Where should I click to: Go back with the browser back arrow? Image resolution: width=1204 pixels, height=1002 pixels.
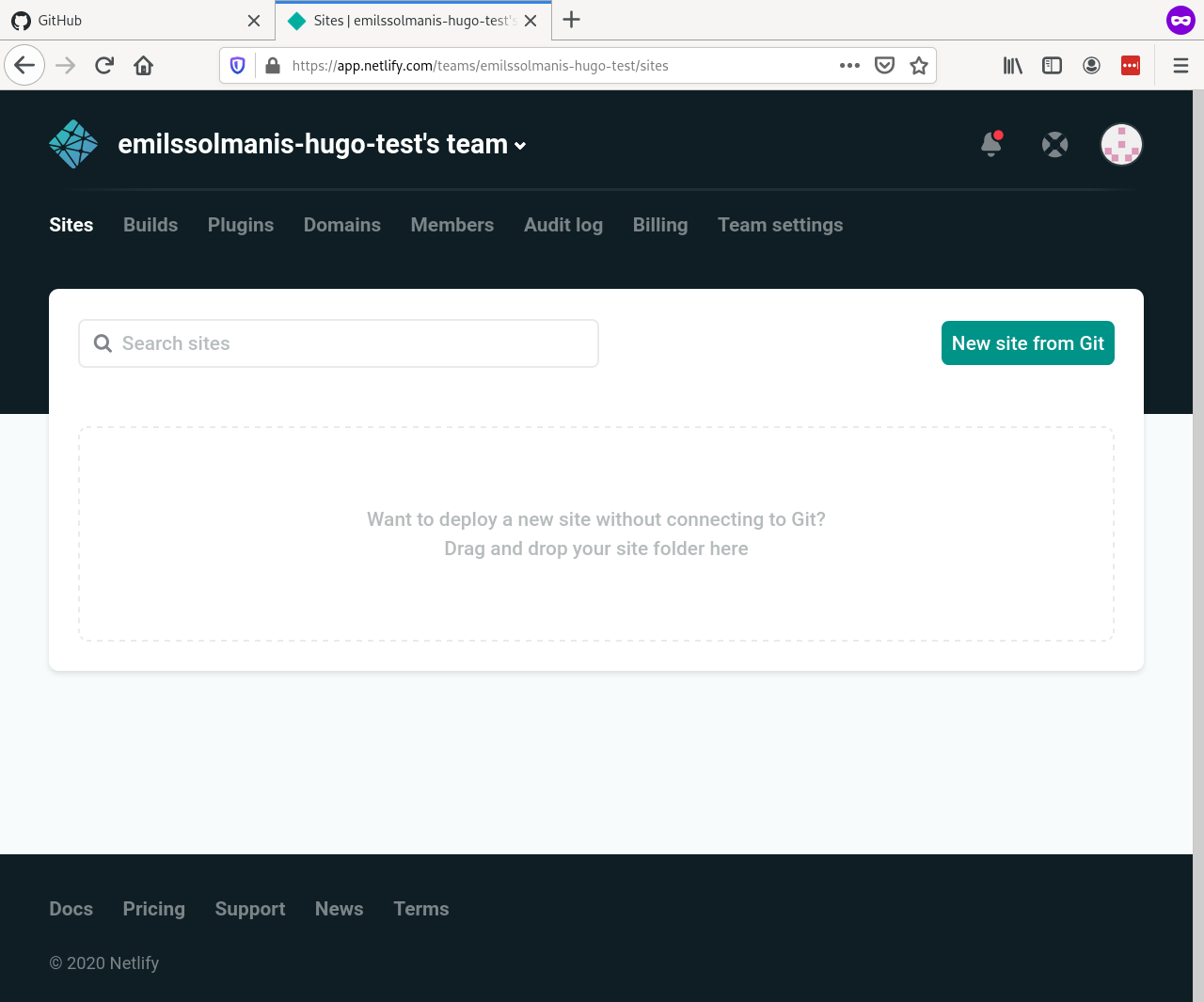point(24,65)
